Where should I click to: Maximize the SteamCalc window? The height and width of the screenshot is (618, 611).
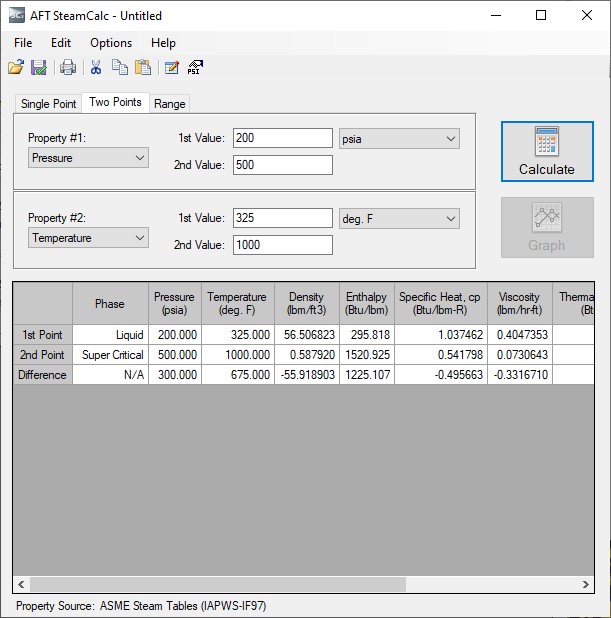point(541,15)
